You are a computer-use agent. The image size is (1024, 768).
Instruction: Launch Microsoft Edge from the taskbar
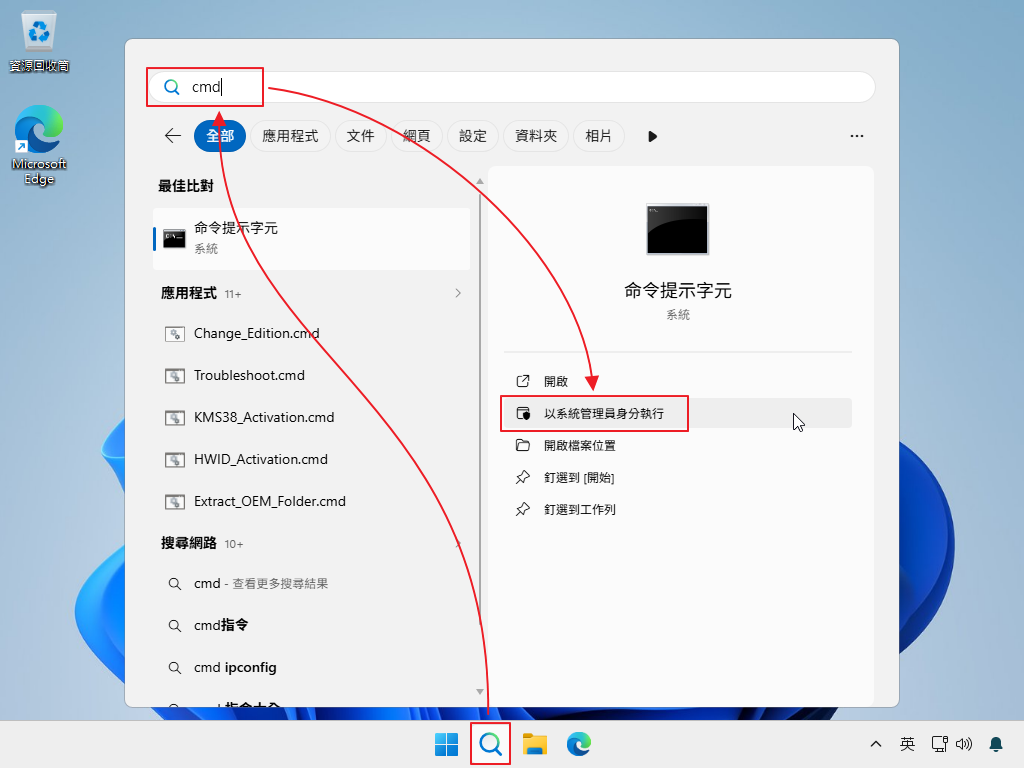[x=580, y=744]
